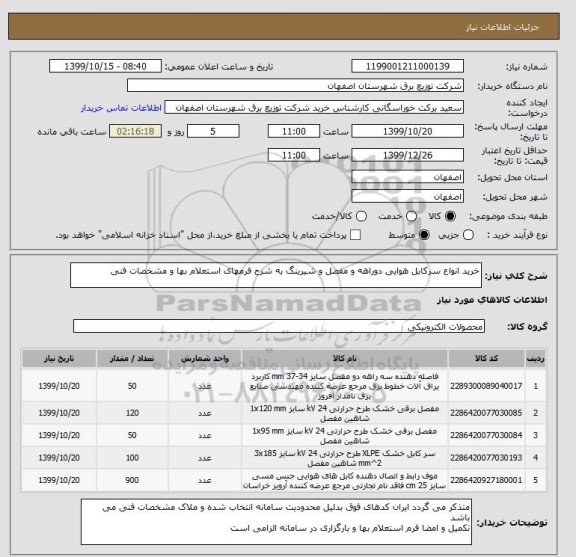The image size is (576, 557).
Task: Click the price validity hour 11:00 field
Action: tap(294, 155)
